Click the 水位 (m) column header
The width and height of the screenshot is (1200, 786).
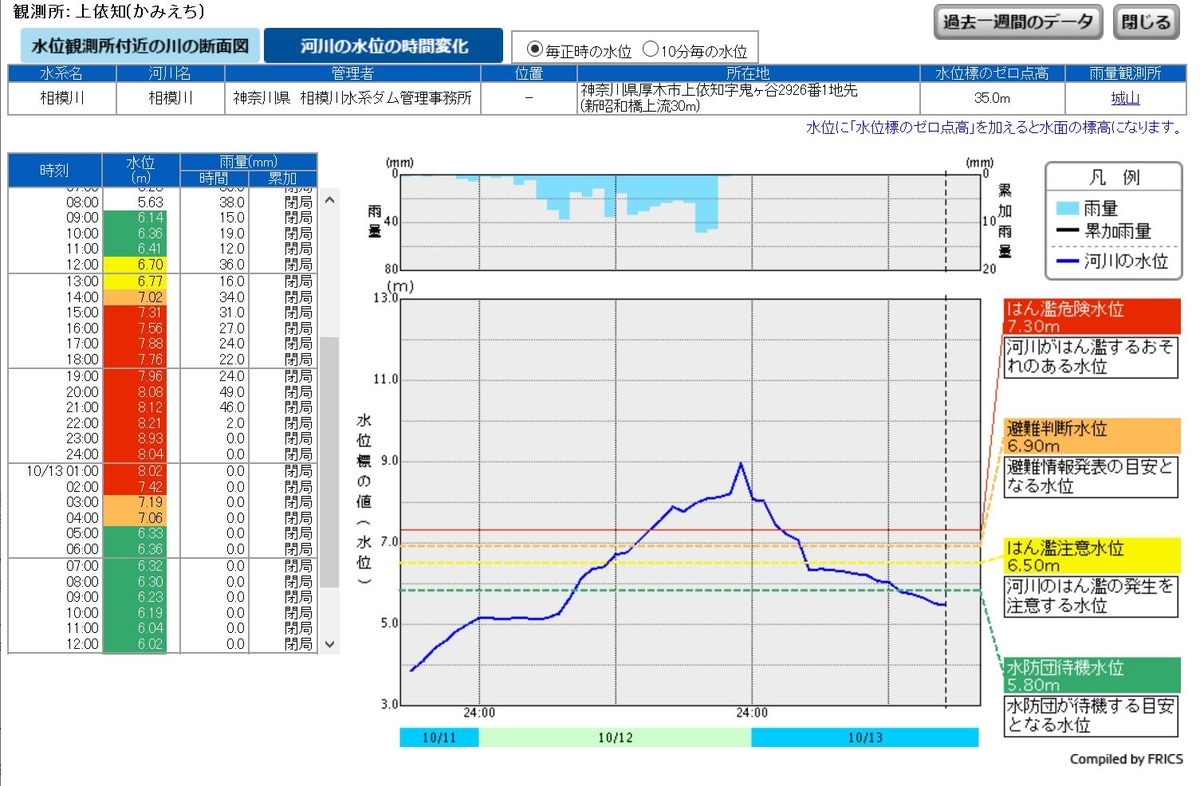(x=141, y=170)
